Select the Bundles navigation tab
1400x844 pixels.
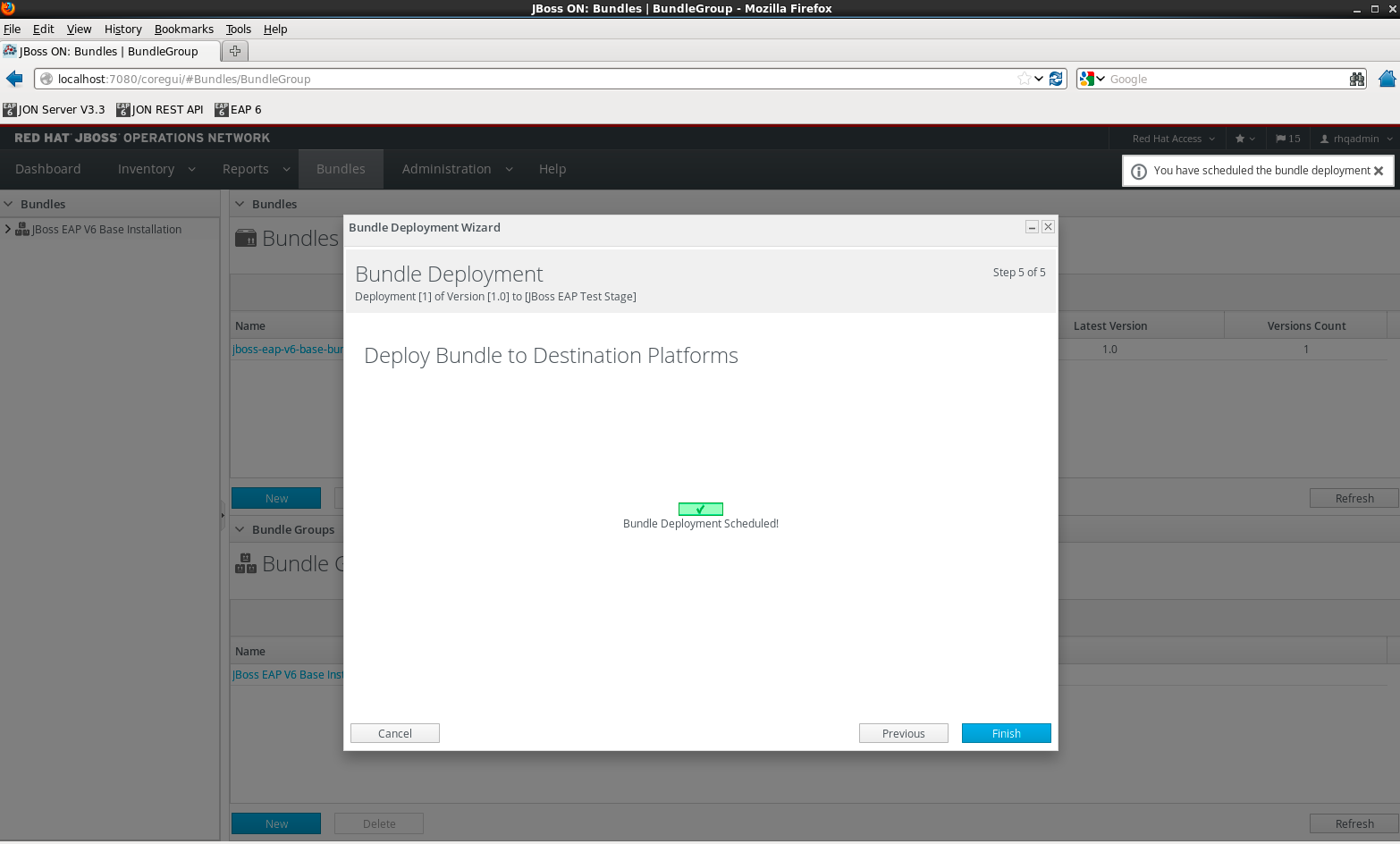pyautogui.click(x=341, y=169)
